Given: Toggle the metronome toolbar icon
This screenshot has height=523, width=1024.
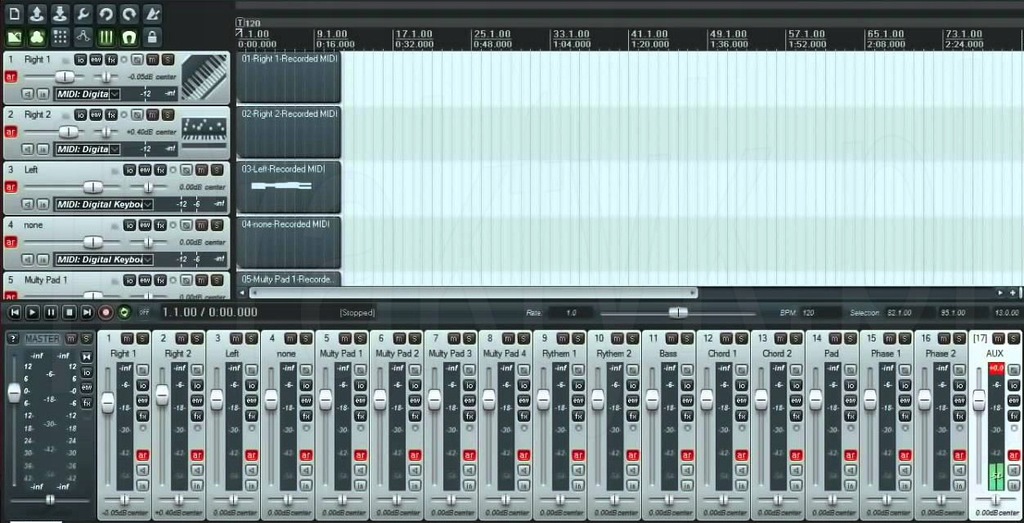Looking at the screenshot, I should [152, 13].
